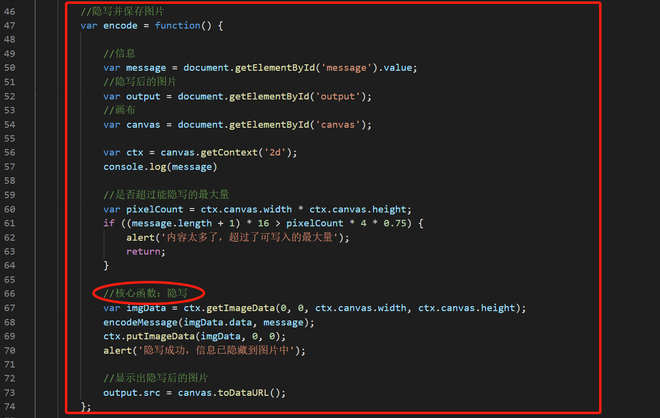Click the pixelCount variable on line 60

[x=155, y=209]
